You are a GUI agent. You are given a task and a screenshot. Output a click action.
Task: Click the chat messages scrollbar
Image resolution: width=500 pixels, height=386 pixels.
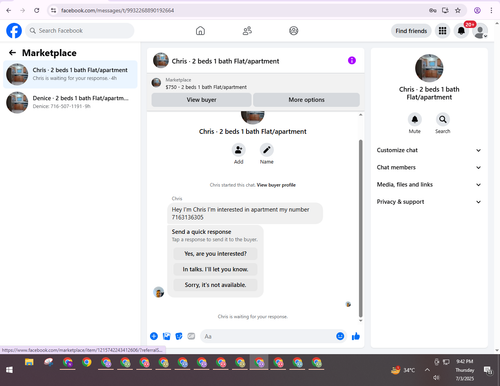point(360,228)
